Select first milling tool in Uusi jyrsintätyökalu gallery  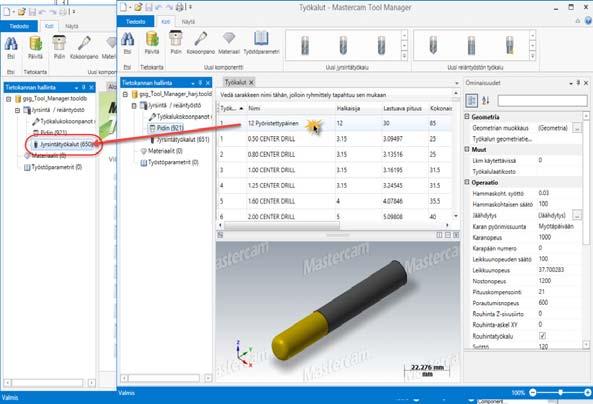tap(305, 45)
